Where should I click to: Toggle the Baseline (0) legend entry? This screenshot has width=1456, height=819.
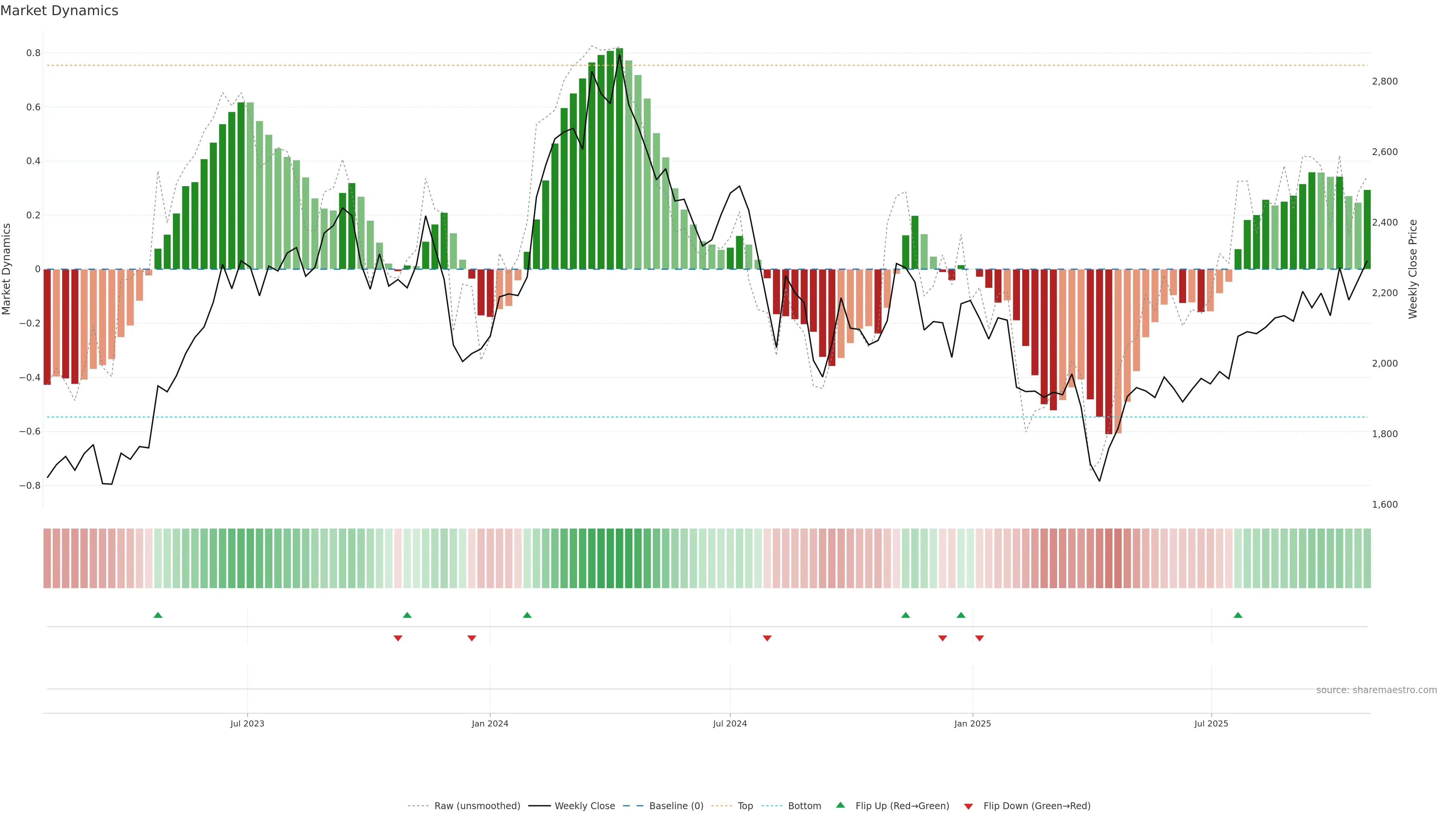(x=676, y=806)
